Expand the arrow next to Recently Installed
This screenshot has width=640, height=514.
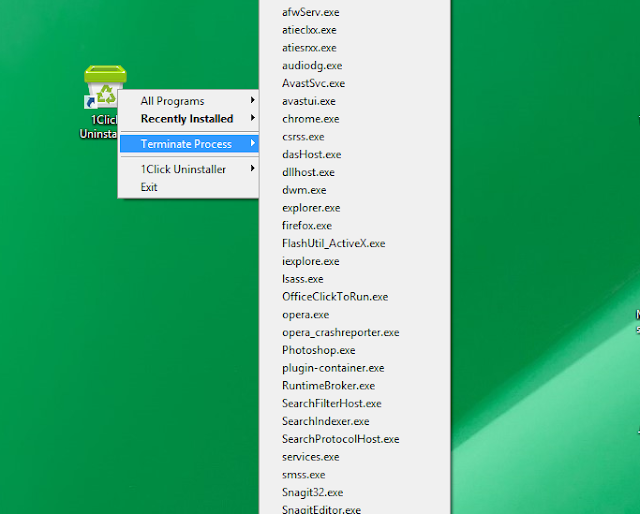253,118
